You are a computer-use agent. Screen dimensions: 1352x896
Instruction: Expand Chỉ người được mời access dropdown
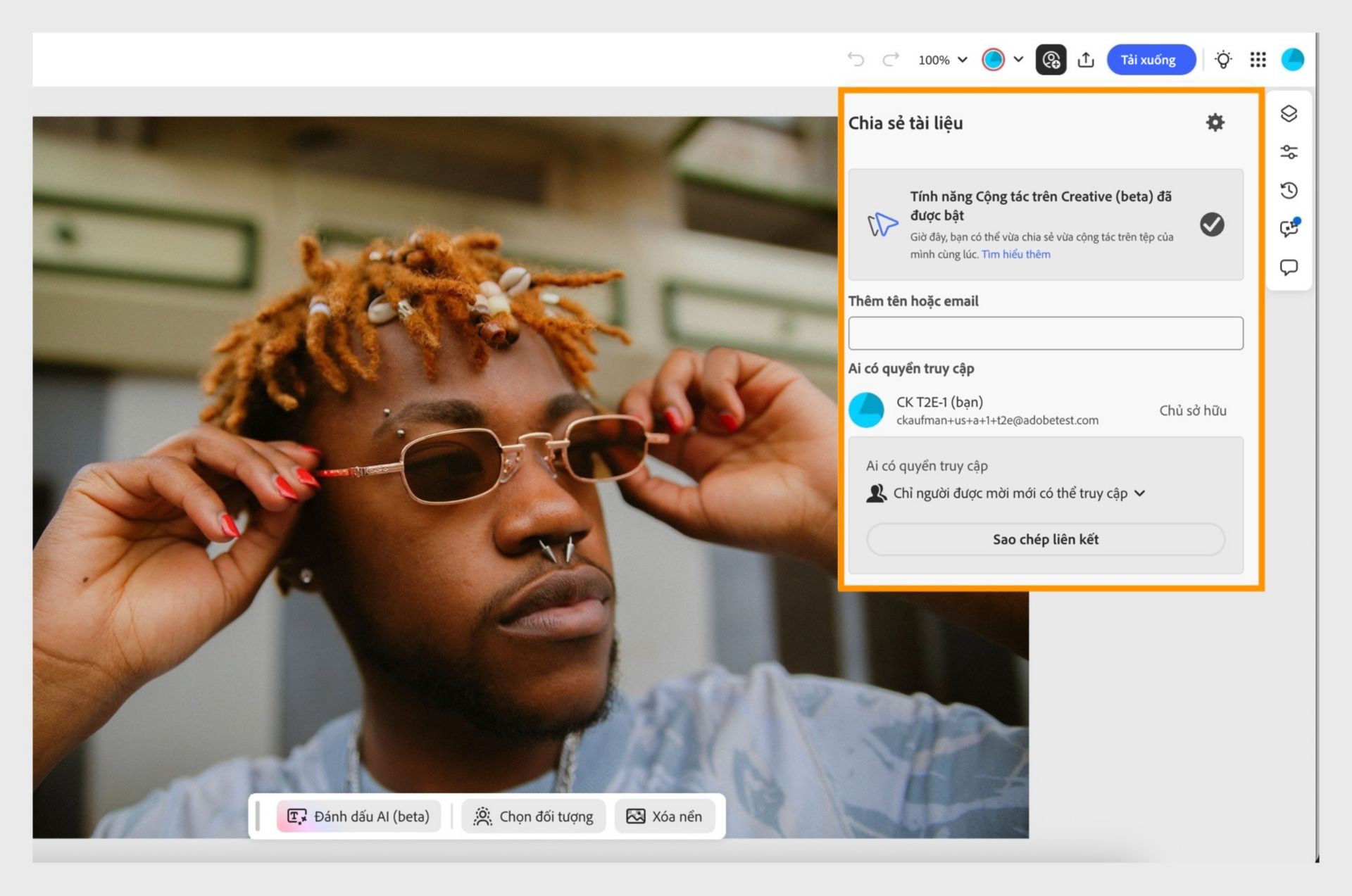(1006, 493)
